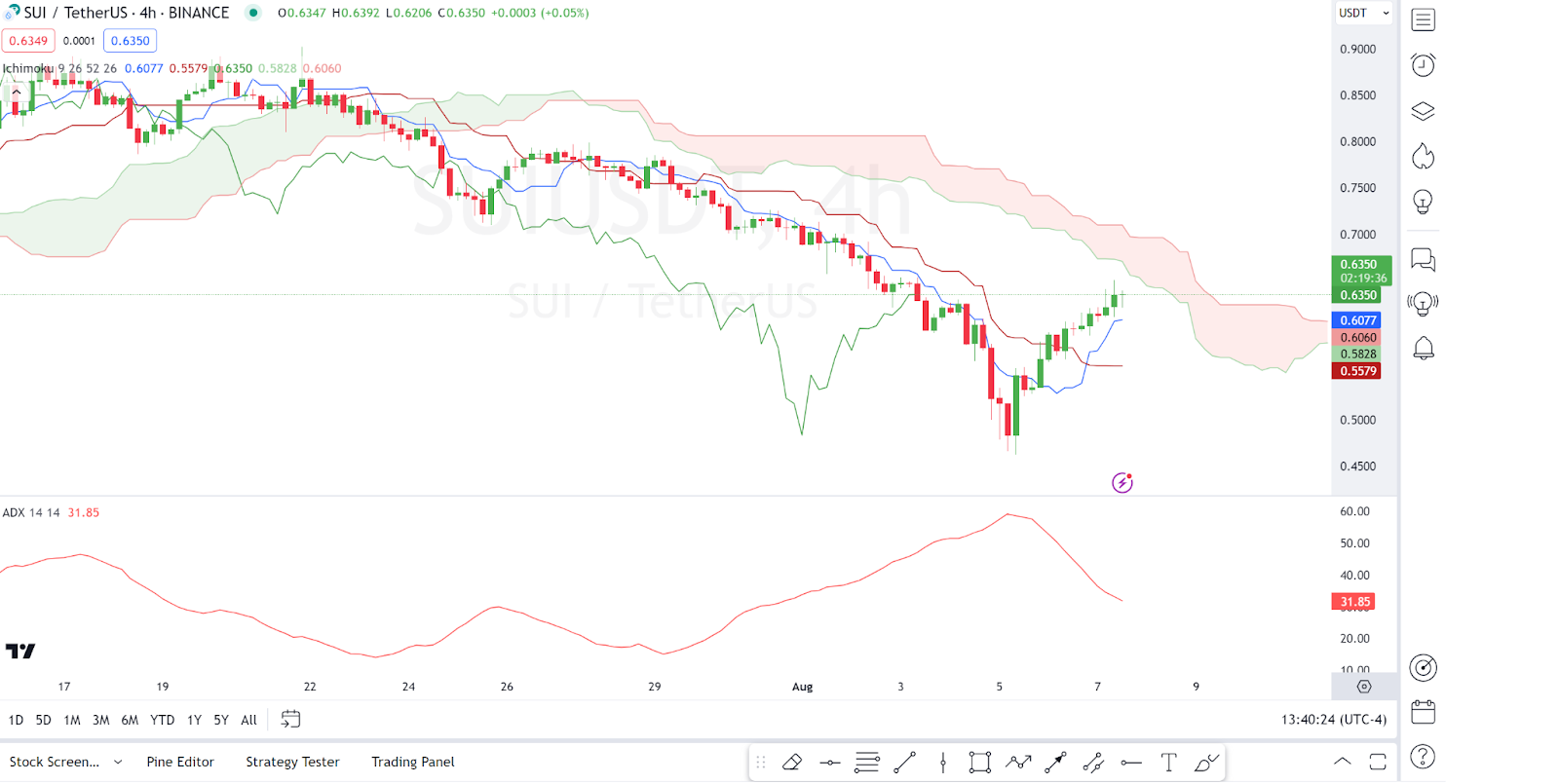Screen dimensions: 1559x784
Task: Select the horizontal line drawing tool
Action: click(x=829, y=763)
